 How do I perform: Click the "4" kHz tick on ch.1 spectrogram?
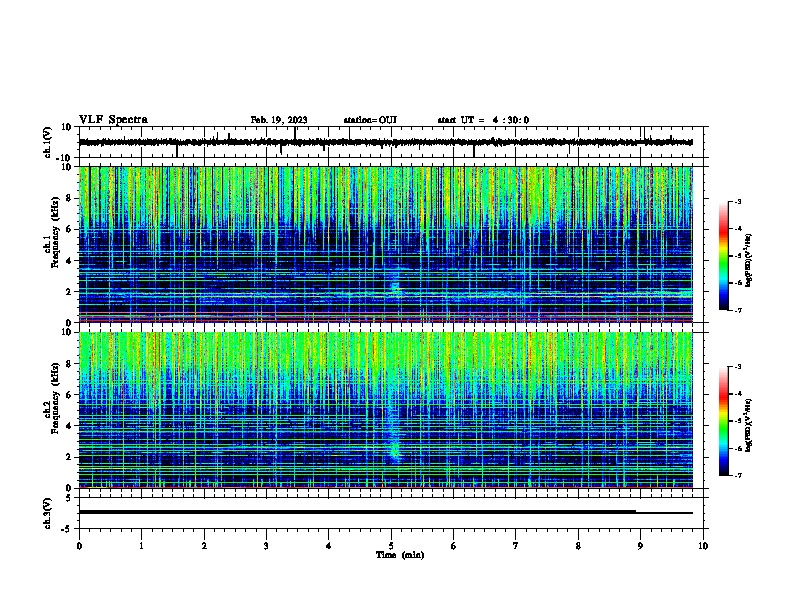[70, 261]
